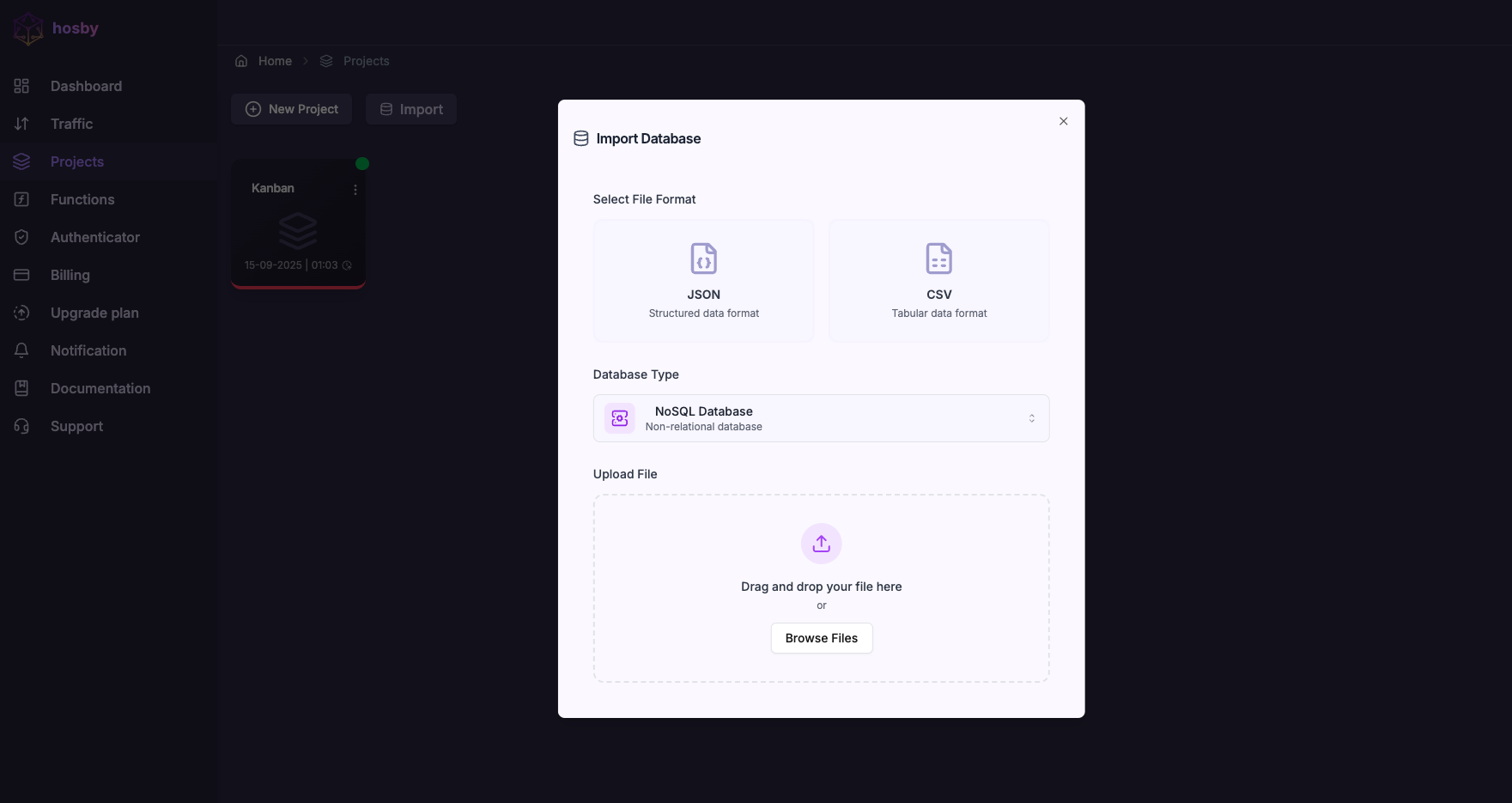Viewport: 1512px width, 803px height.
Task: Click the Kanban project status indicator
Action: (x=361, y=163)
